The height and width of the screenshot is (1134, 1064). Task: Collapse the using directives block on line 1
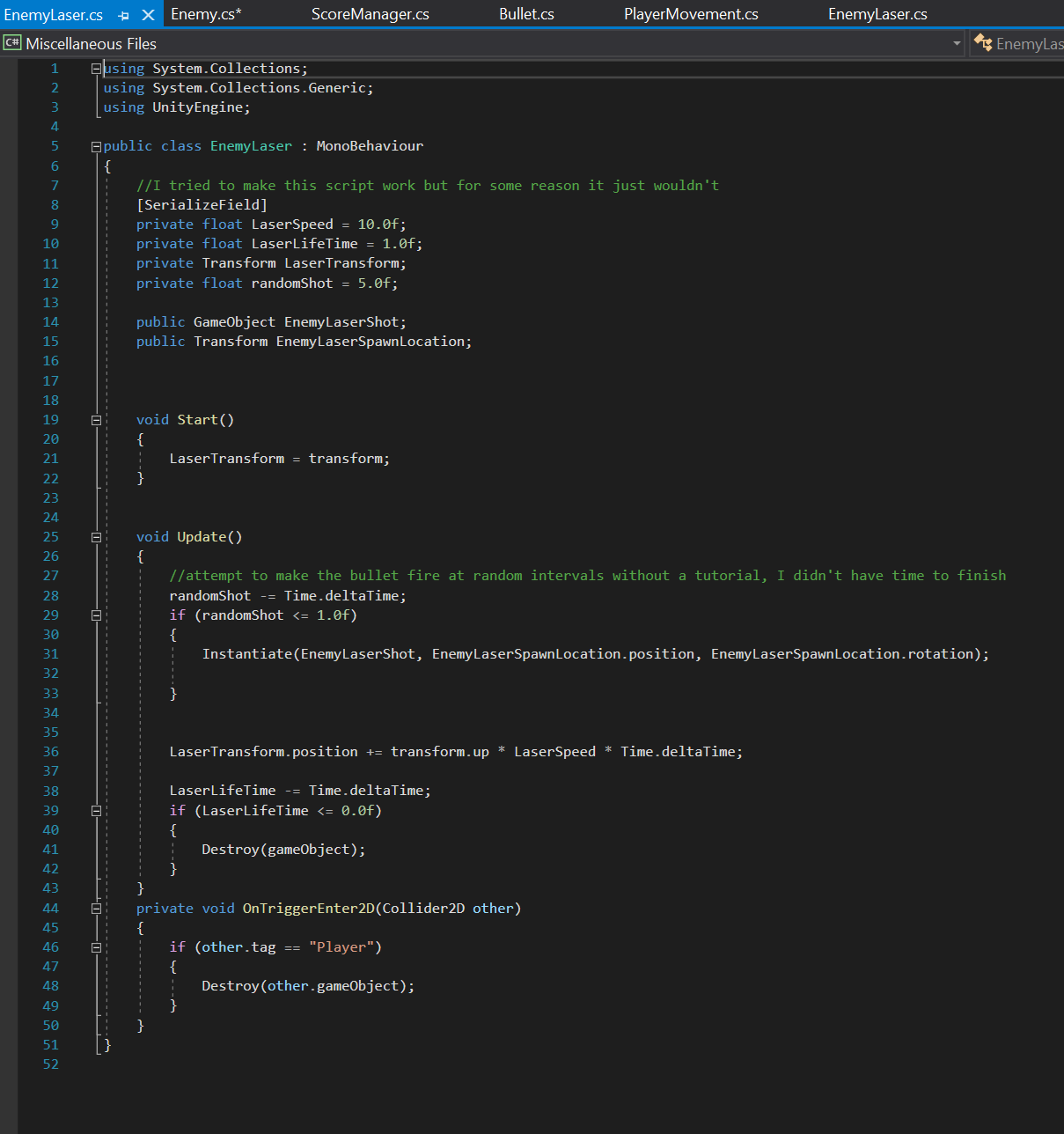pos(96,69)
